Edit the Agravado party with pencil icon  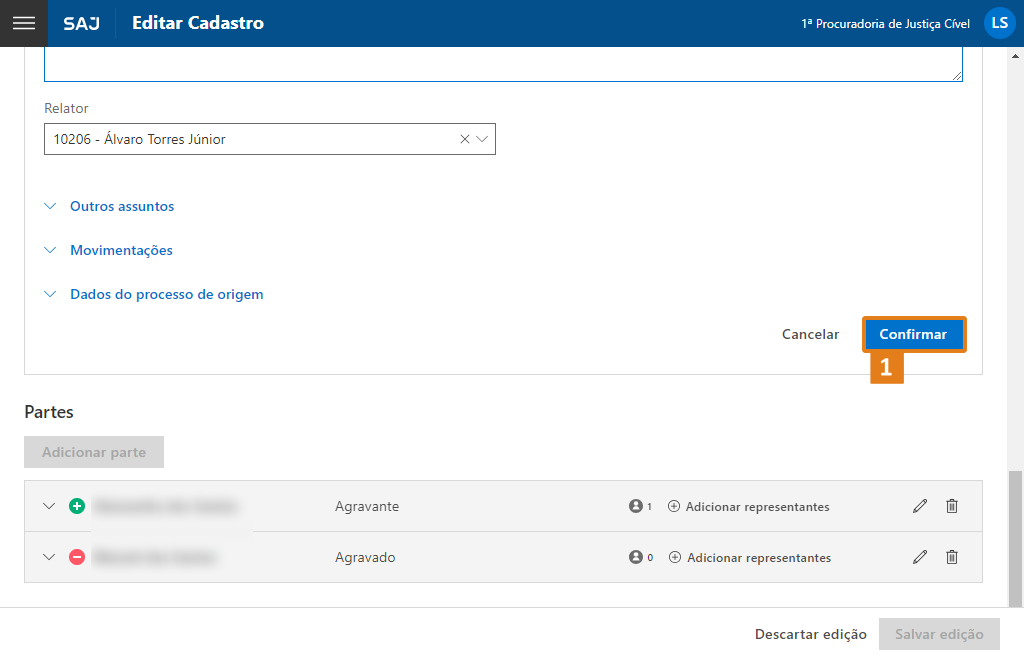click(x=920, y=557)
